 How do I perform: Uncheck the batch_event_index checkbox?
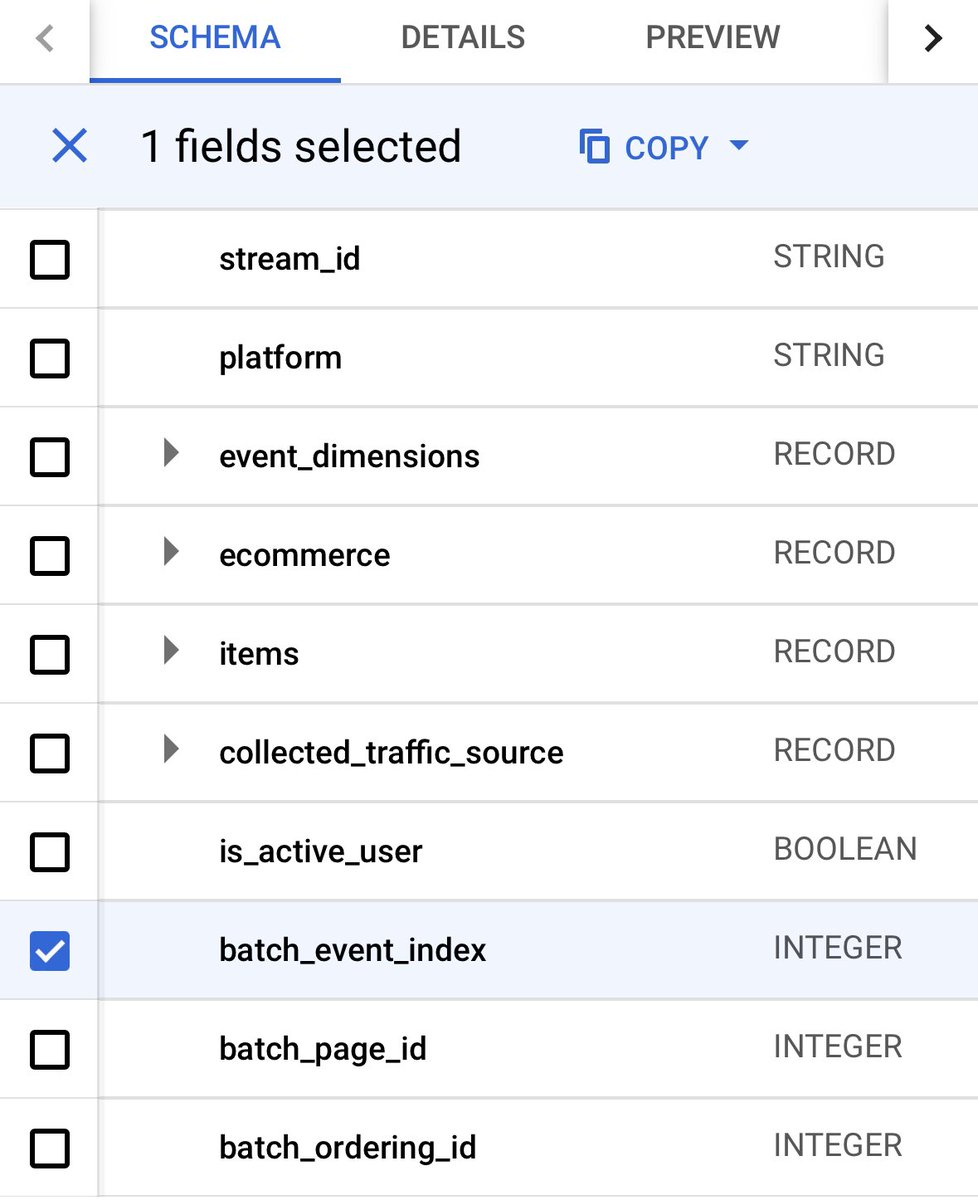click(x=50, y=950)
